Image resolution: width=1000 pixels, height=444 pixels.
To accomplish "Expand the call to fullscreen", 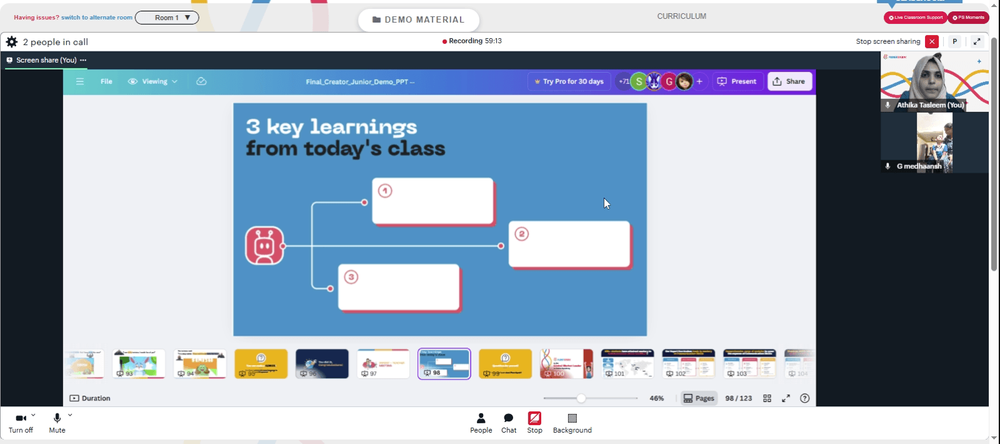I will pos(977,41).
